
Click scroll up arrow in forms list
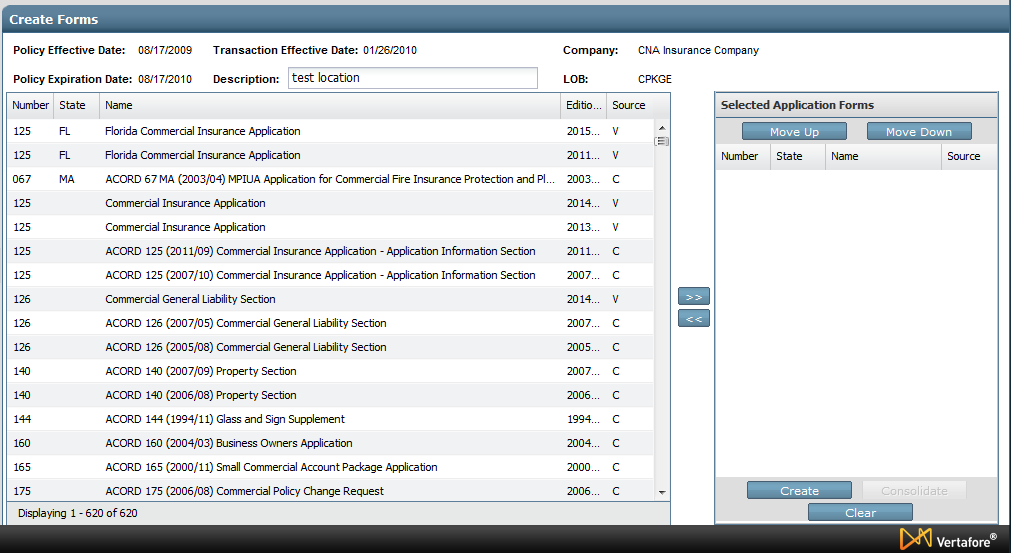pos(661,127)
